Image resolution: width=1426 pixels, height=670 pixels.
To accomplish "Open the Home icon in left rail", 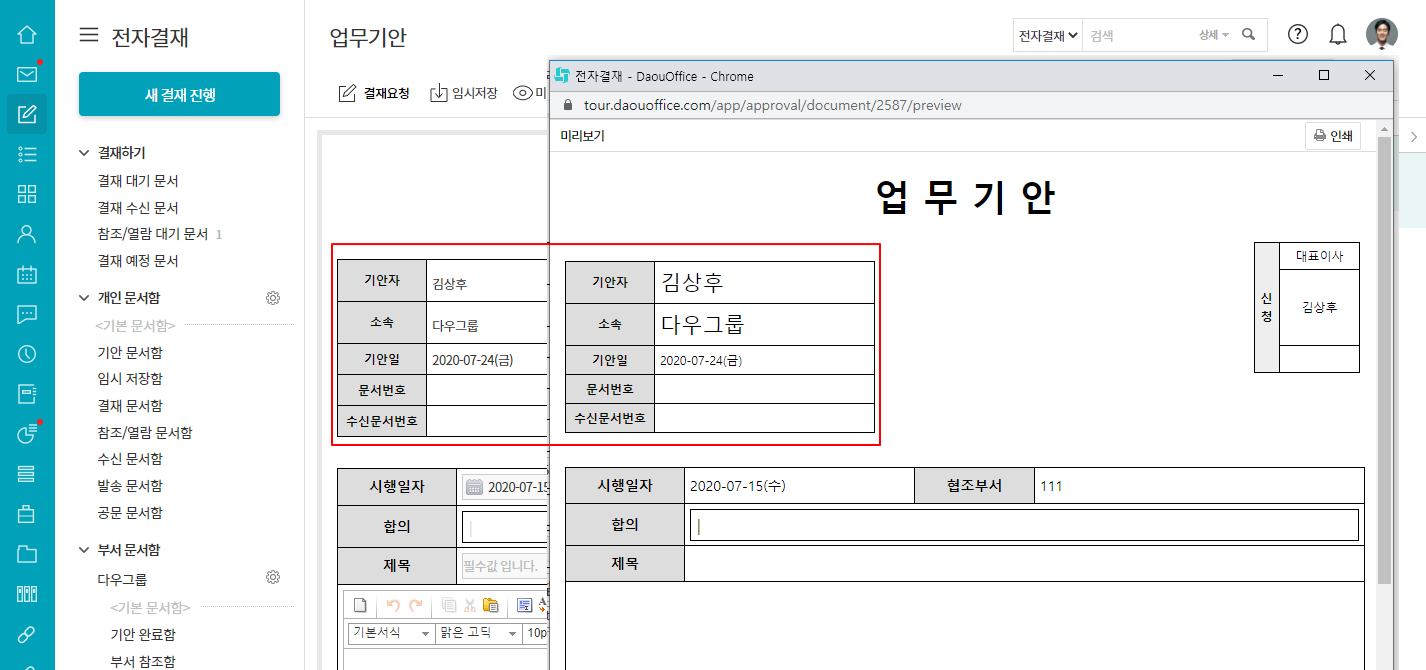I will point(27,34).
